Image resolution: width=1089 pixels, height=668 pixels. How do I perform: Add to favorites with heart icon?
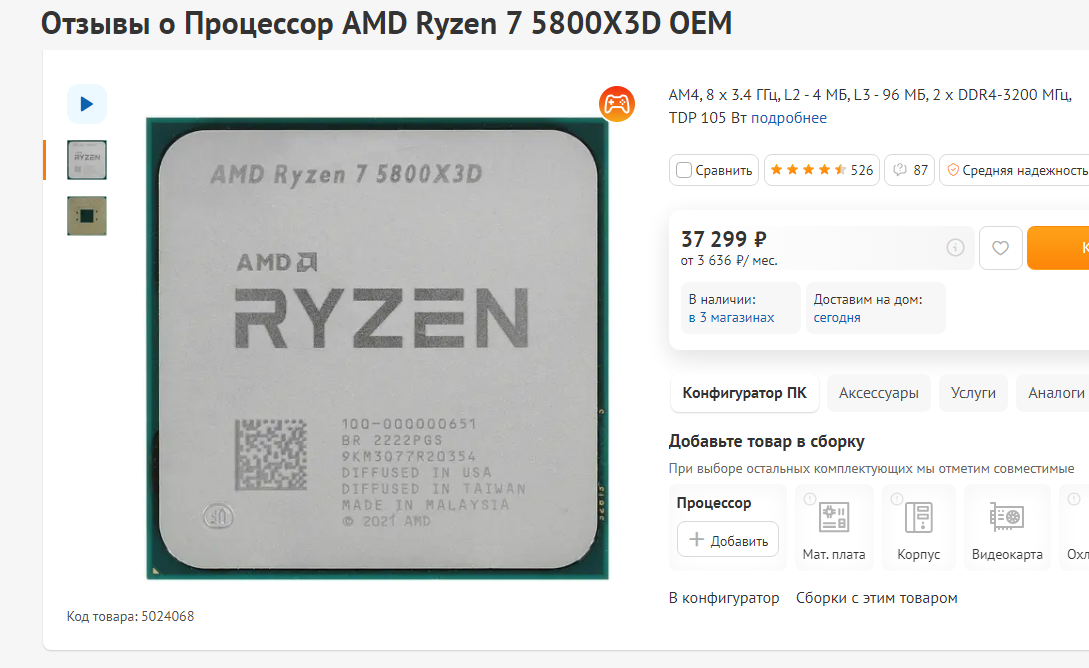tap(1000, 248)
